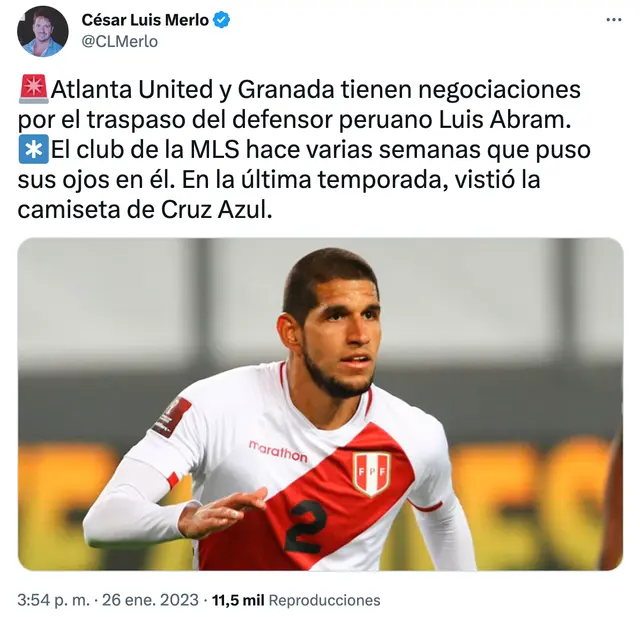Click the blue asterisk emoji
Image resolution: width=640 pixels, height=617 pixels.
point(33,149)
